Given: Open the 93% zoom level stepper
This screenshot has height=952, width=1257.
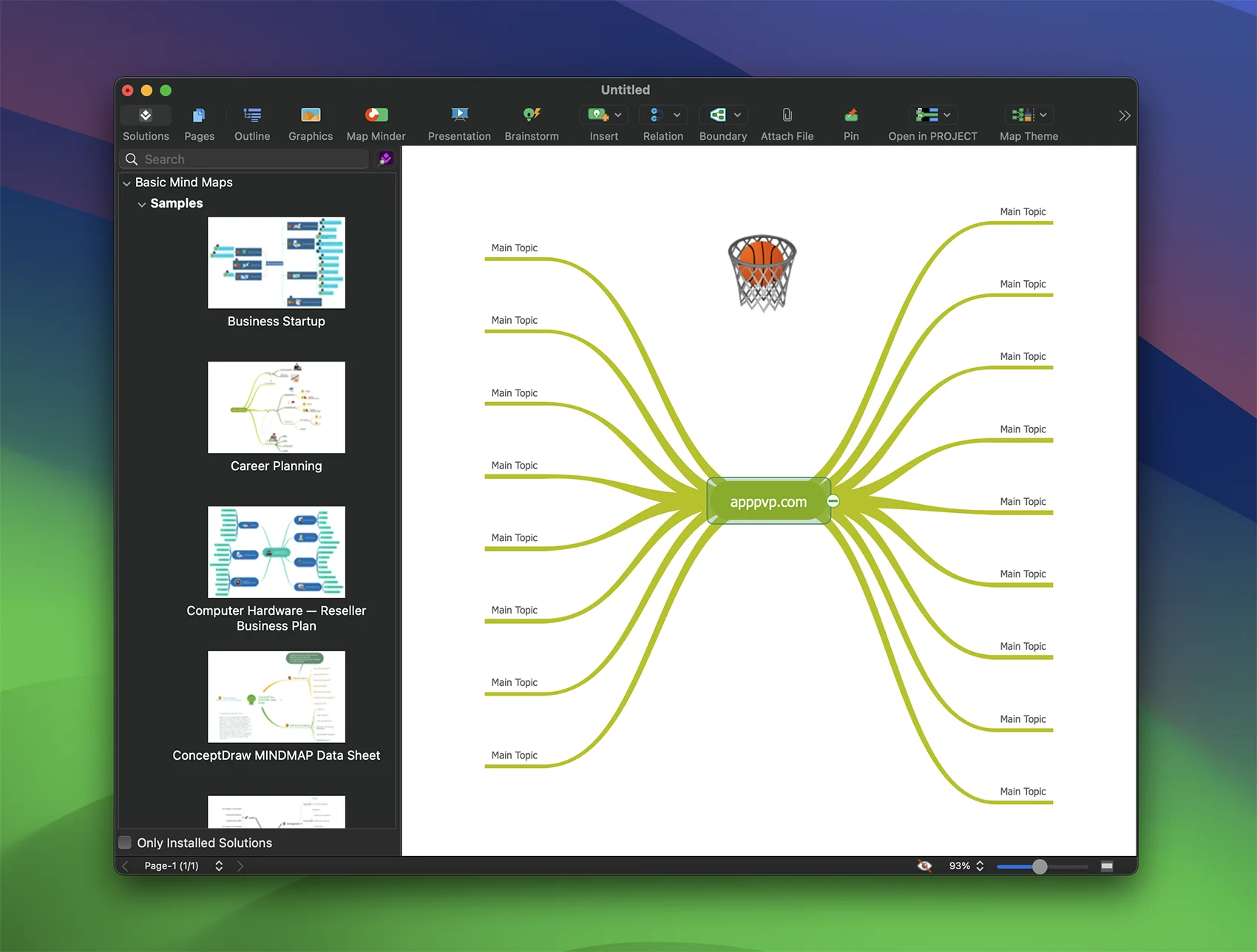Looking at the screenshot, I should (x=980, y=866).
